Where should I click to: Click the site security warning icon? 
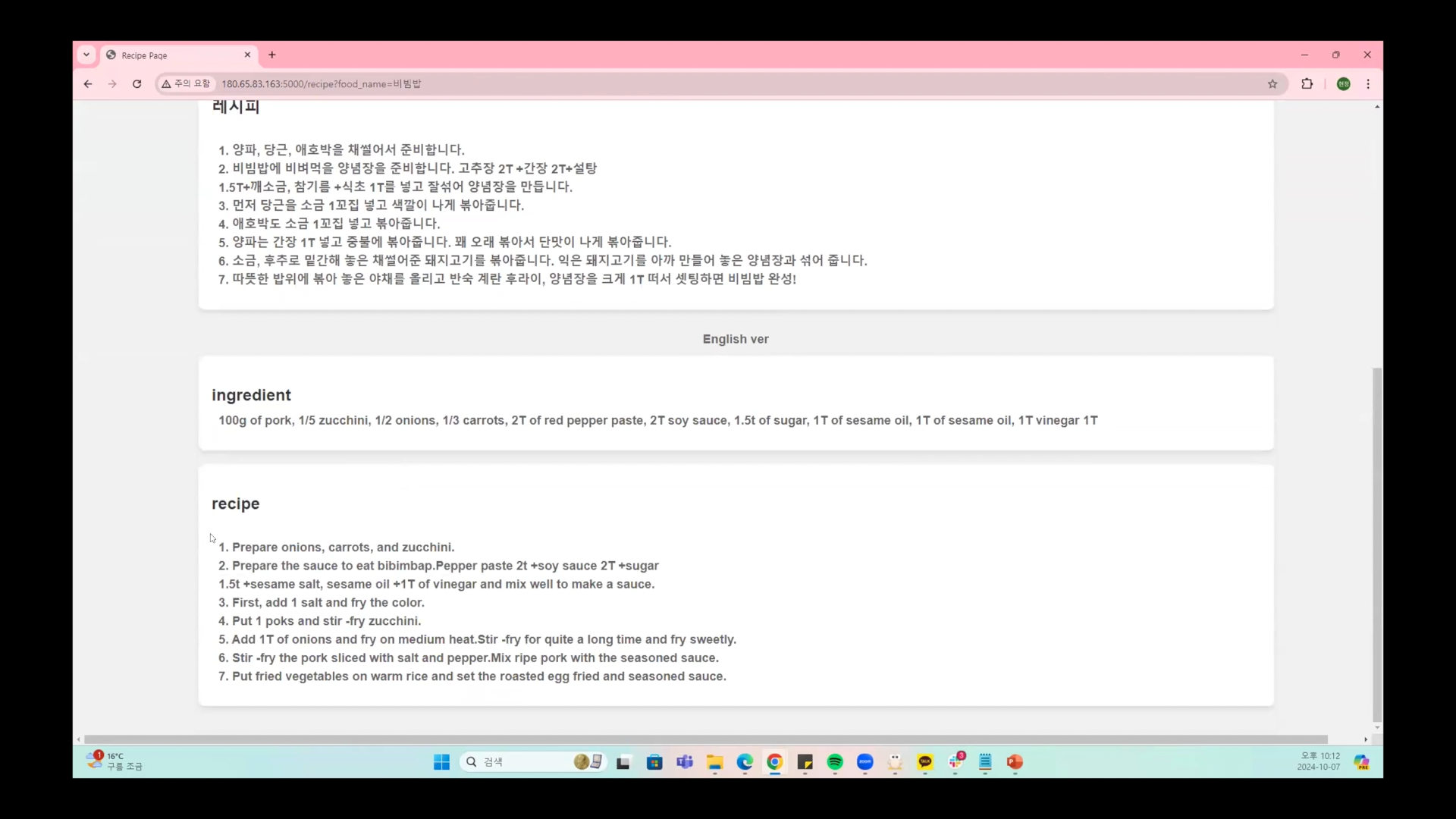click(x=167, y=84)
